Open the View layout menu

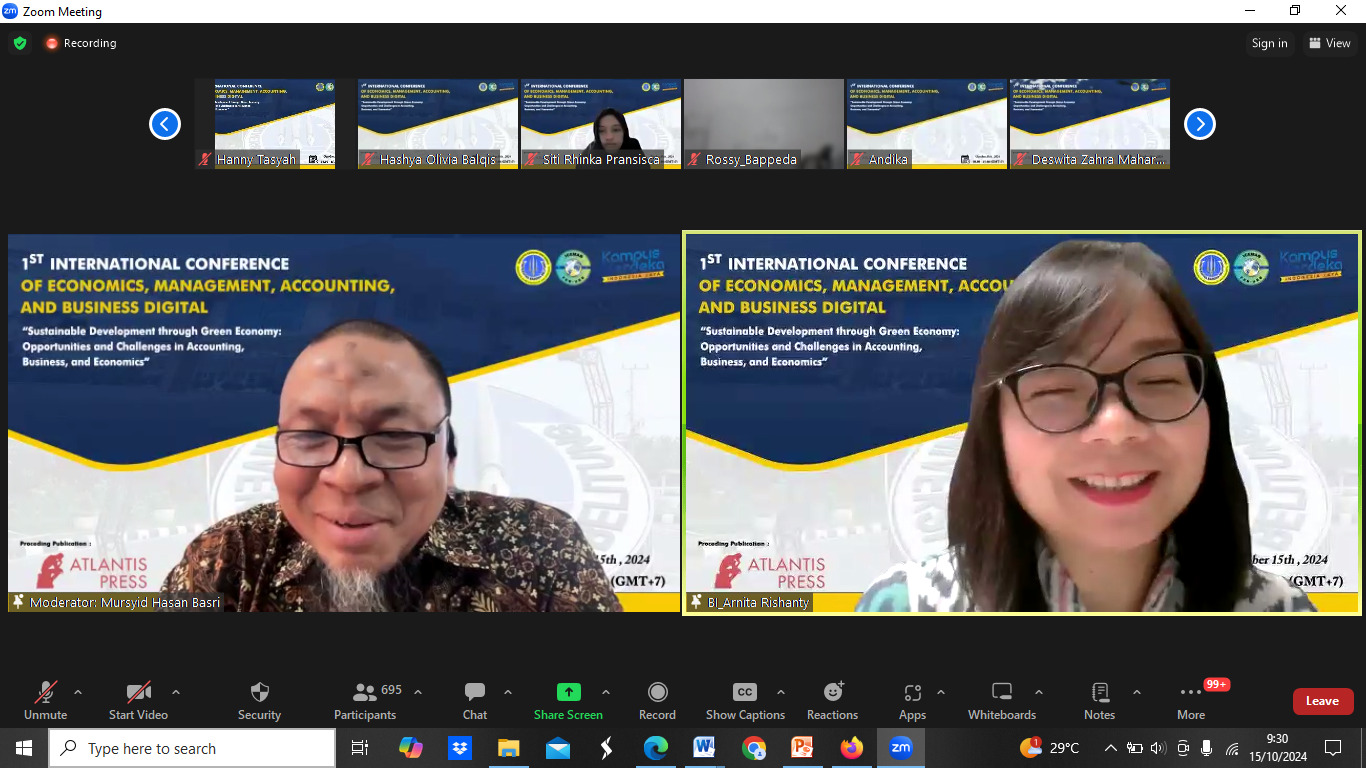[x=1329, y=43]
